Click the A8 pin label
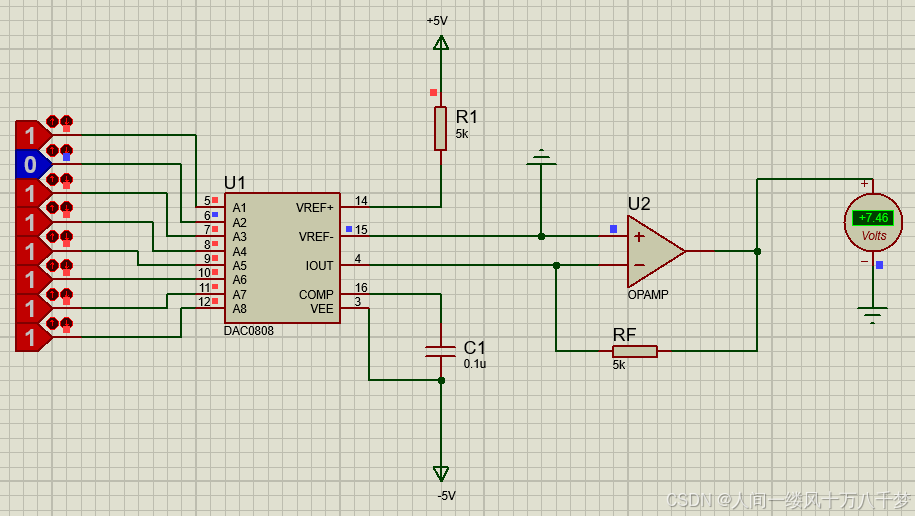915x516 pixels. (239, 309)
